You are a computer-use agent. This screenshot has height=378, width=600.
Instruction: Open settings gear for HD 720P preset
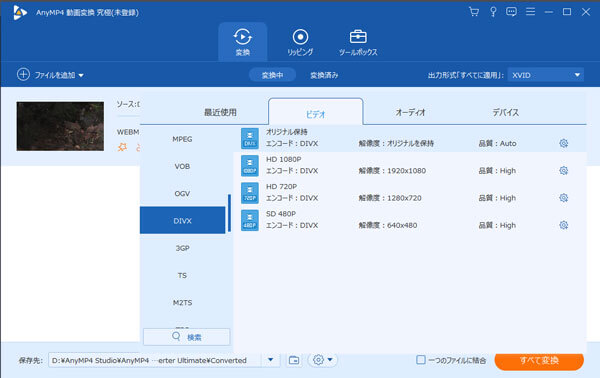(563, 197)
